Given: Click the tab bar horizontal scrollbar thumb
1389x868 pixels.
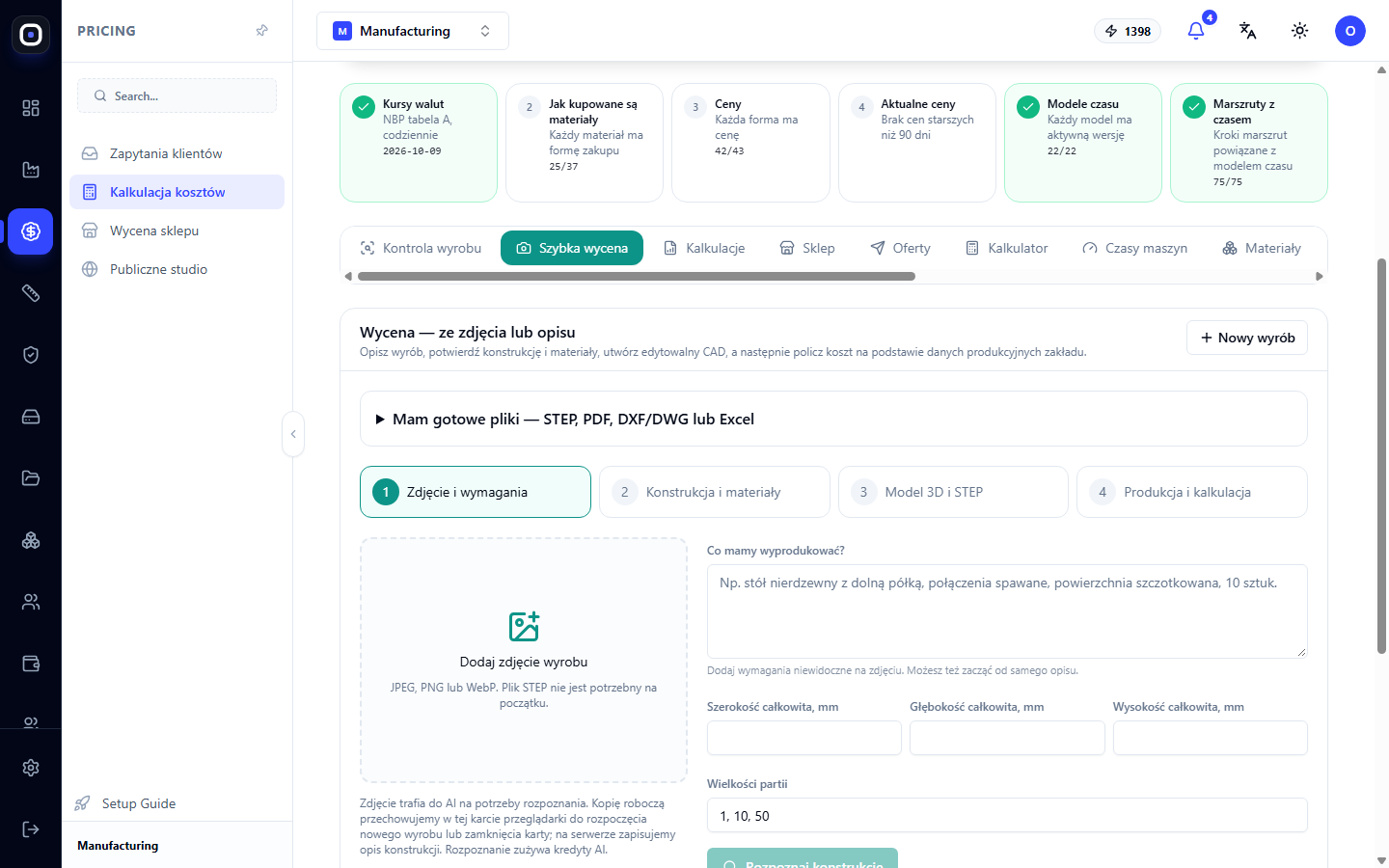Looking at the screenshot, I should (x=637, y=276).
